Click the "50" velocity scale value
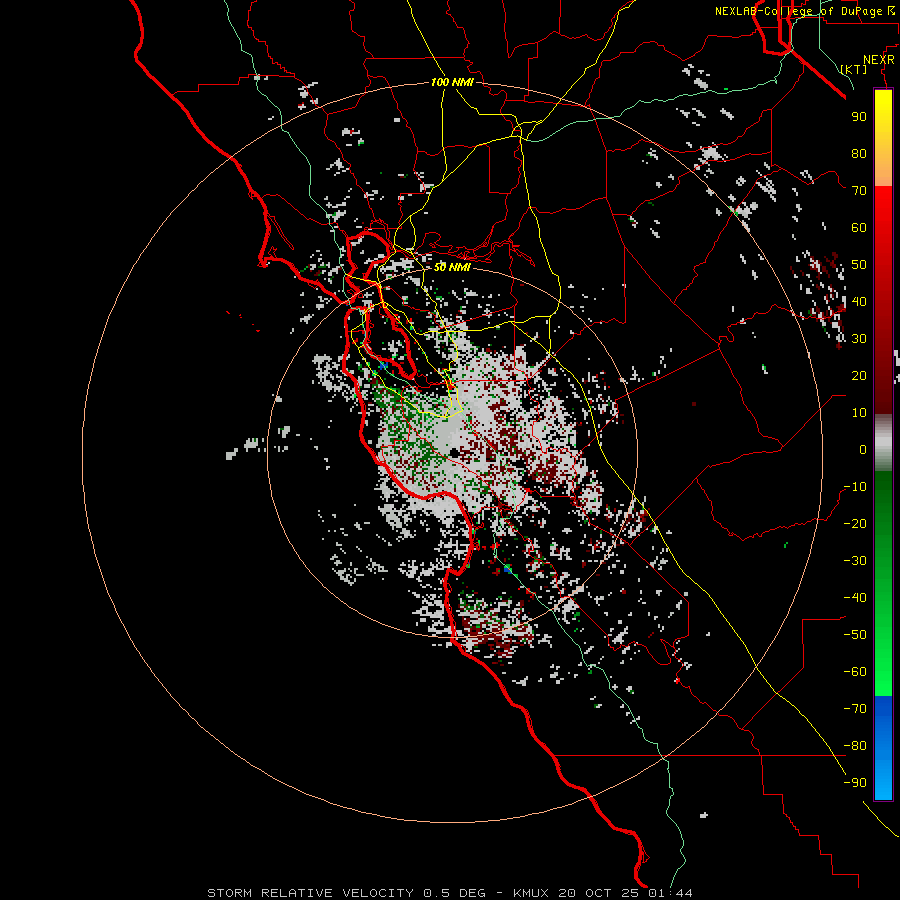This screenshot has width=900, height=900. tap(859, 265)
